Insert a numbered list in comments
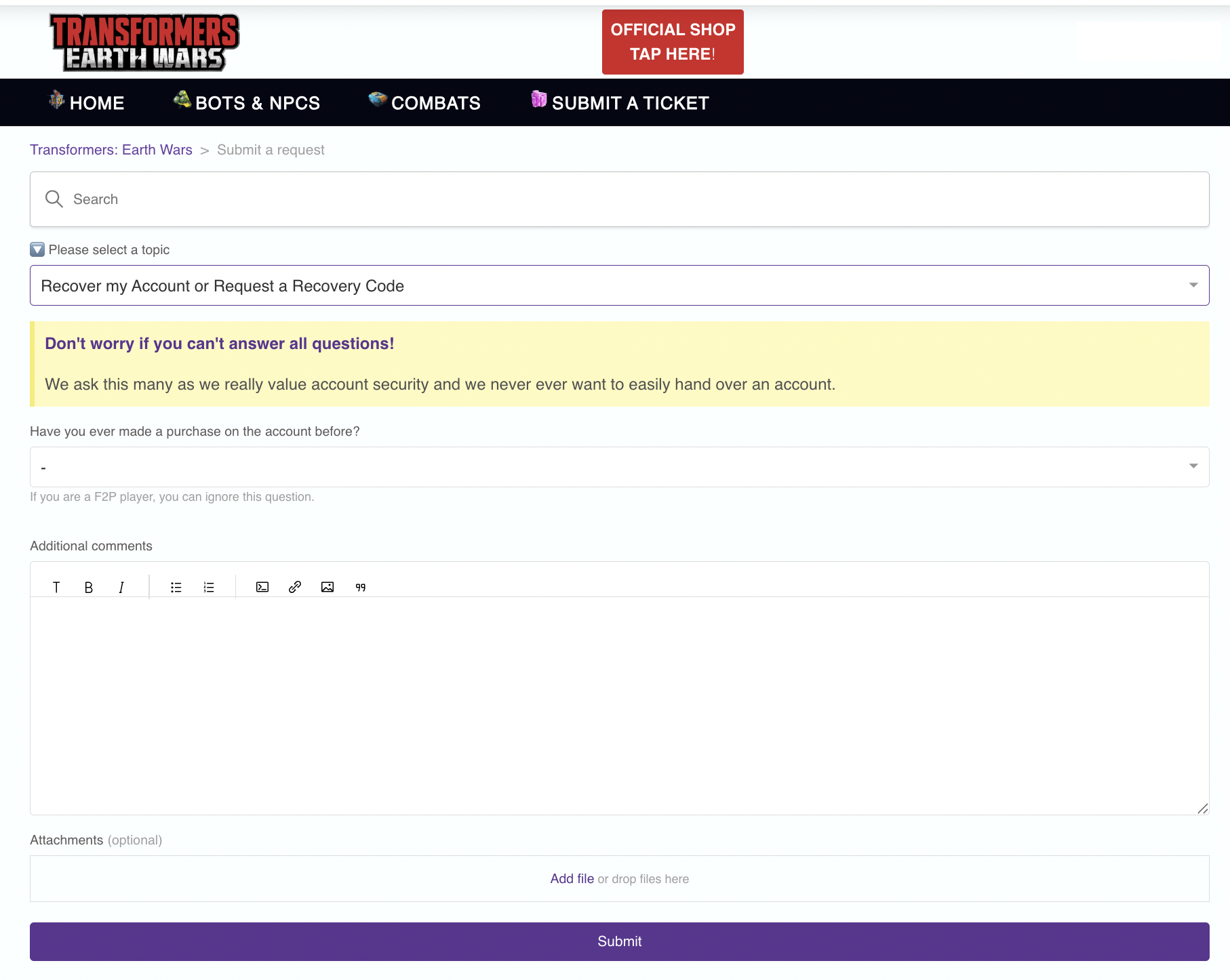 (x=208, y=587)
